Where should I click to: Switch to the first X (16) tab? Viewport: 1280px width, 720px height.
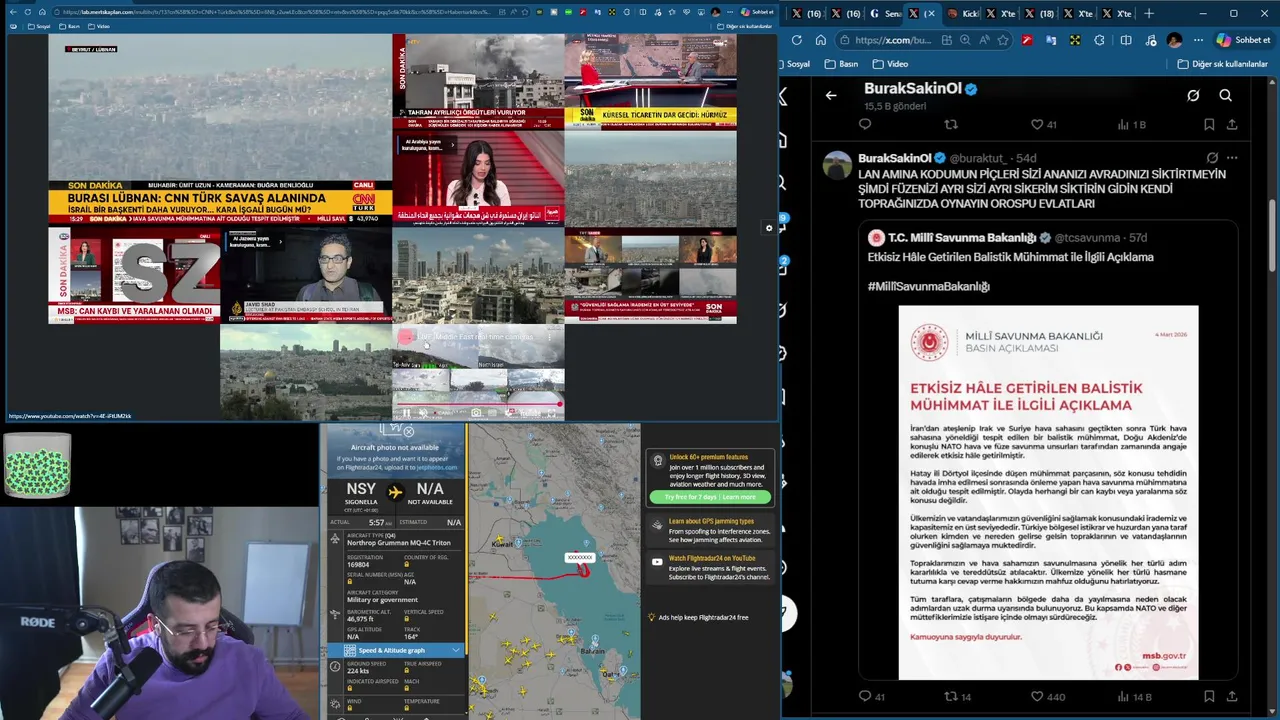[806, 14]
